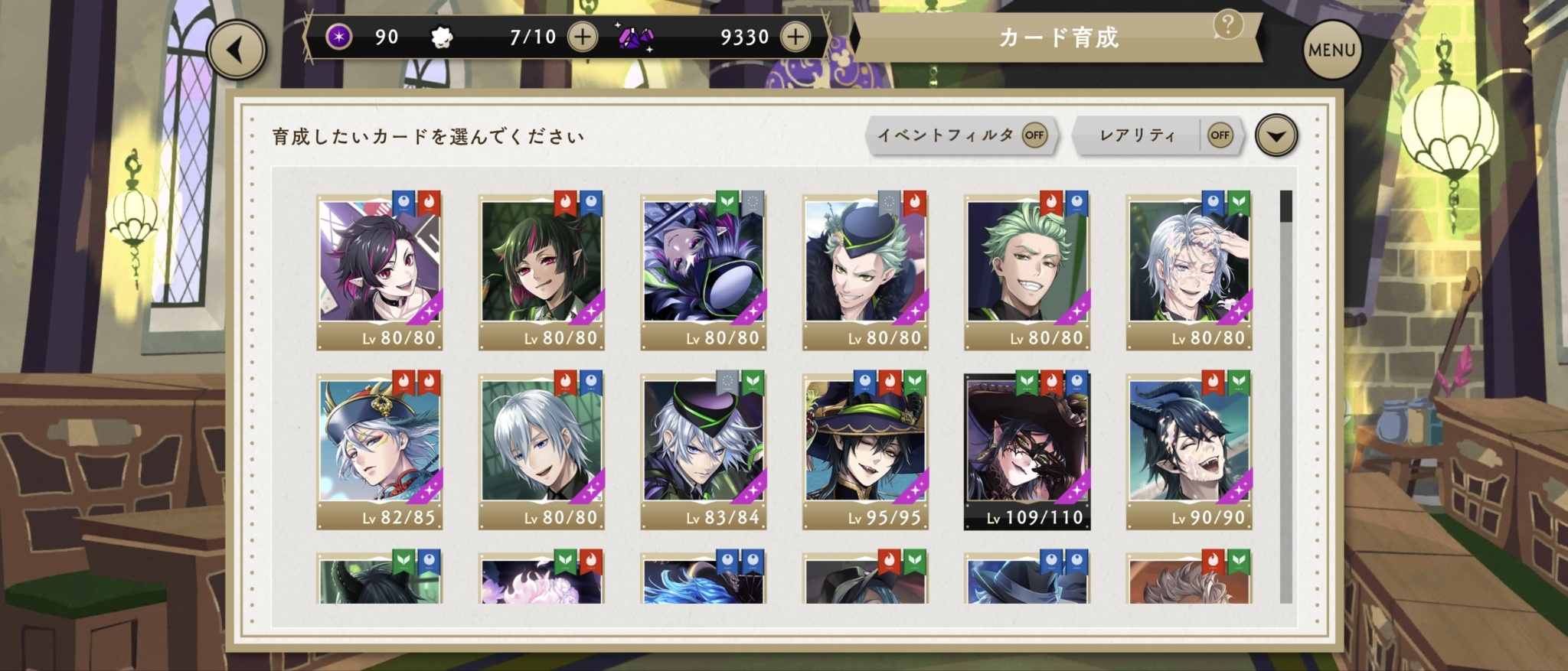Select the Lv 82/85 card with blue hat

(x=380, y=451)
